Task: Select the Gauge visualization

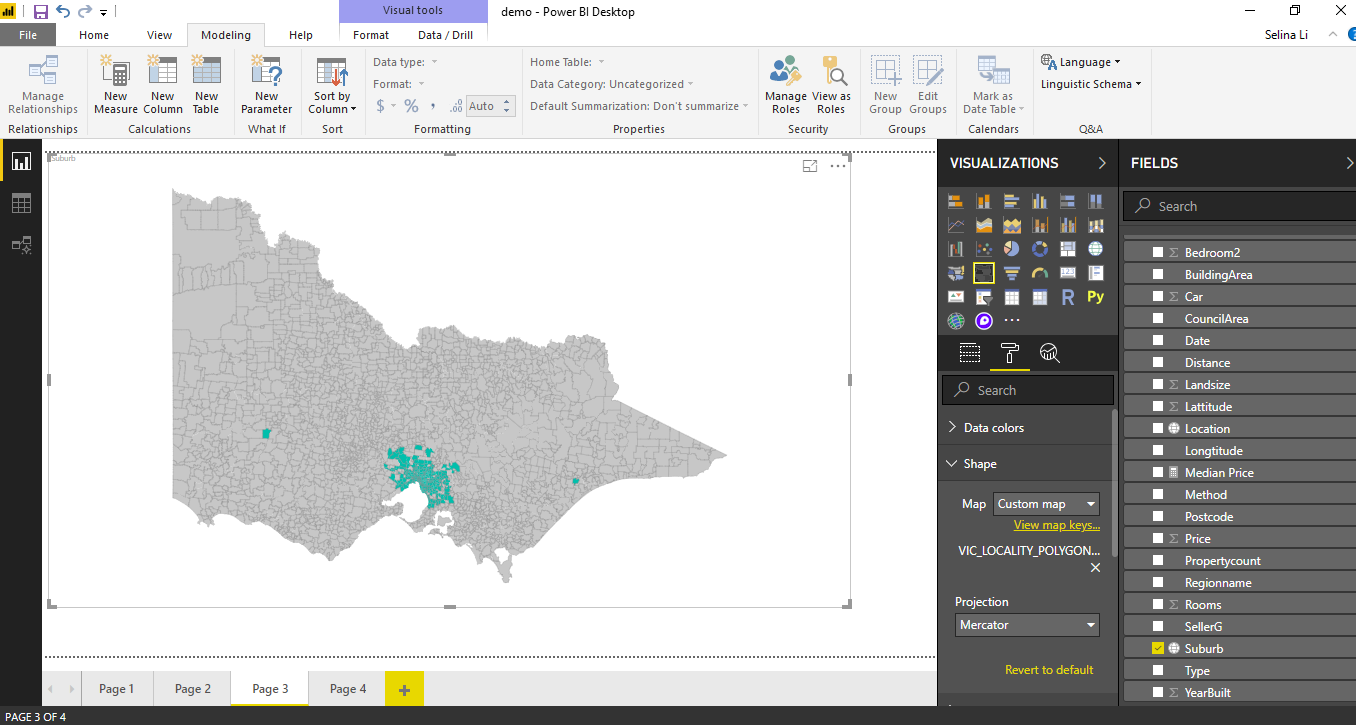Action: [1039, 272]
